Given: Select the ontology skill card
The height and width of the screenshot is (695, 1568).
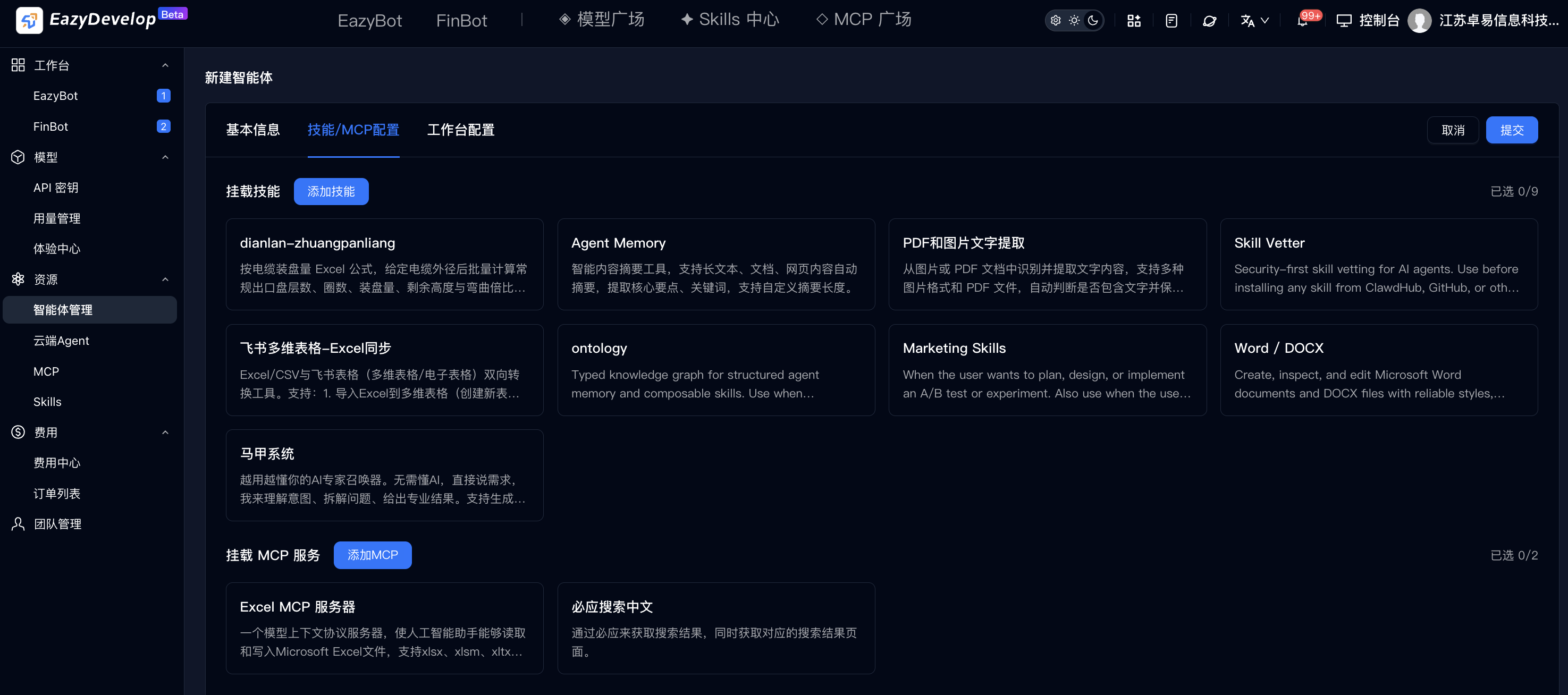Looking at the screenshot, I should (716, 370).
